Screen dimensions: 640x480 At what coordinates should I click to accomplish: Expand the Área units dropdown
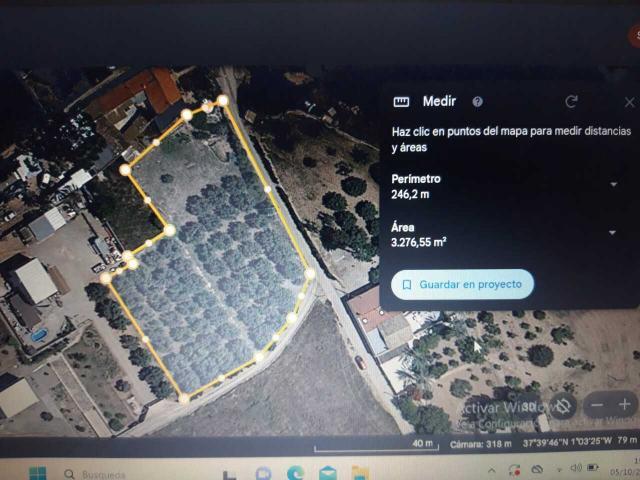612,233
